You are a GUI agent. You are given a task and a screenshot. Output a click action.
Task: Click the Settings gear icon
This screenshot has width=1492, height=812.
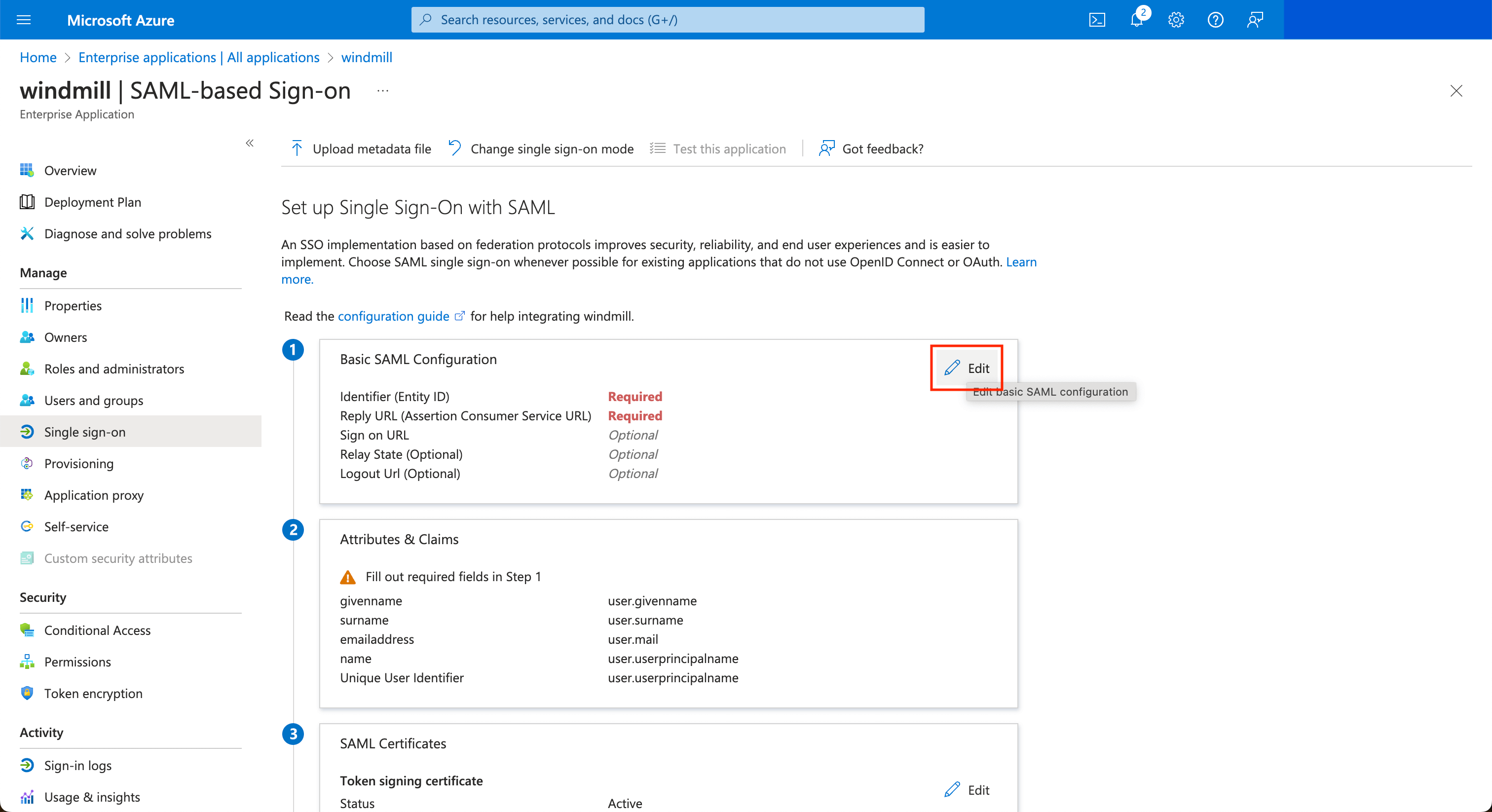click(x=1176, y=19)
